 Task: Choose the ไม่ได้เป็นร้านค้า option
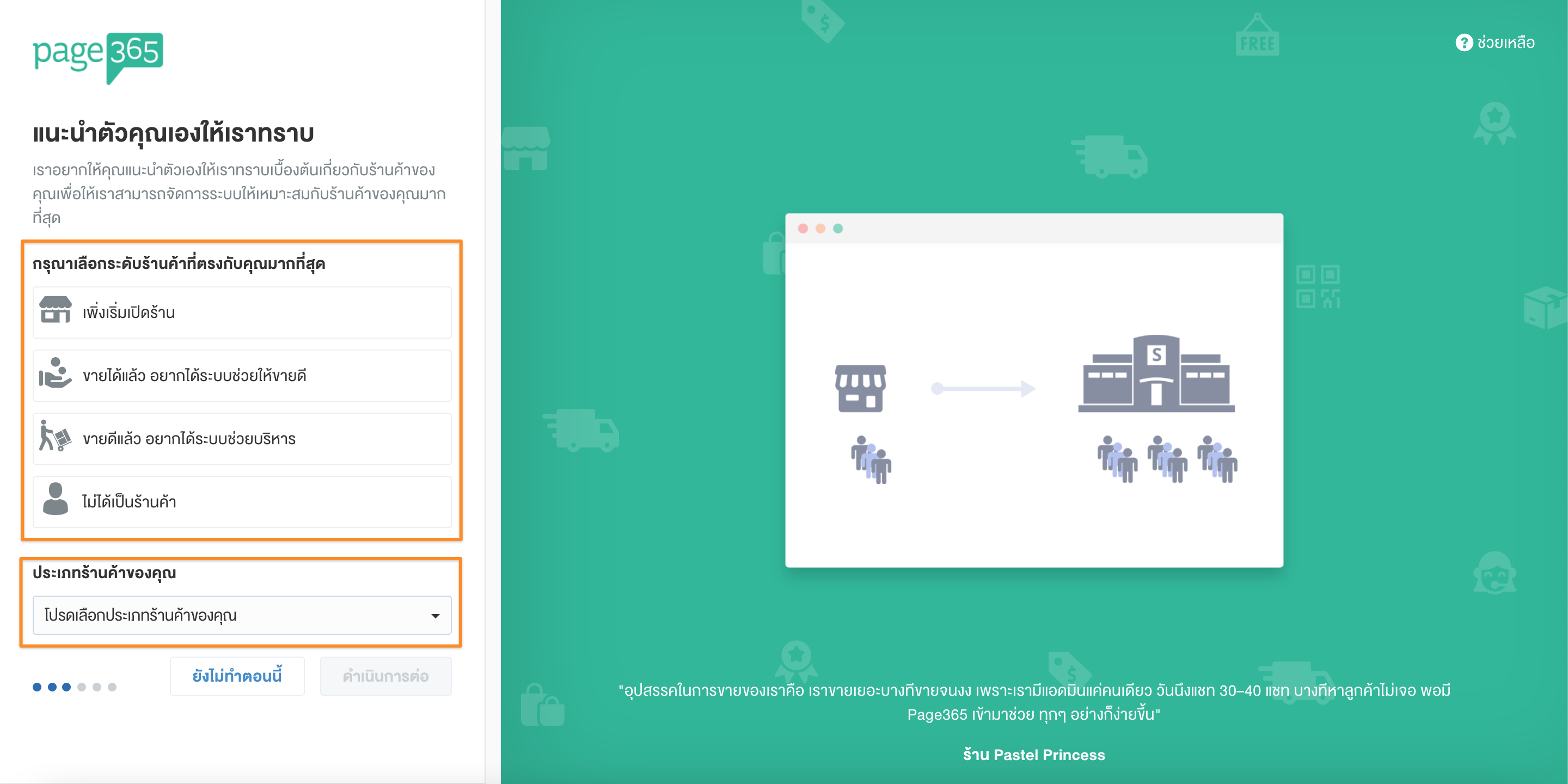[x=242, y=501]
